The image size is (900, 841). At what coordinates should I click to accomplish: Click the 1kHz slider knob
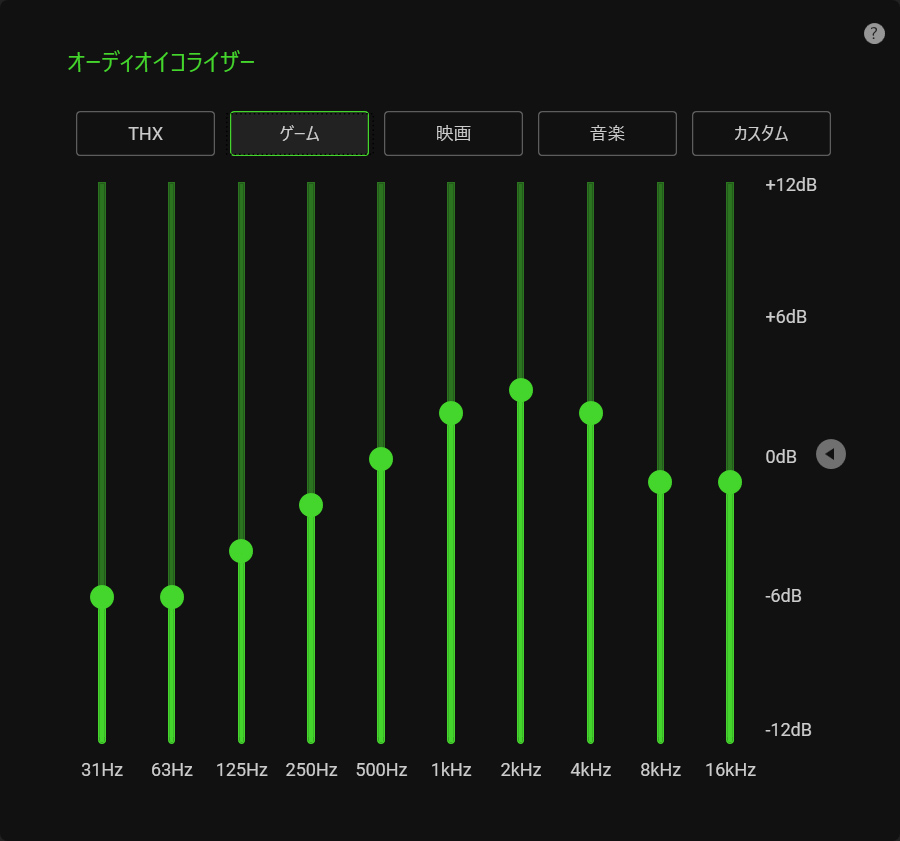coord(451,413)
